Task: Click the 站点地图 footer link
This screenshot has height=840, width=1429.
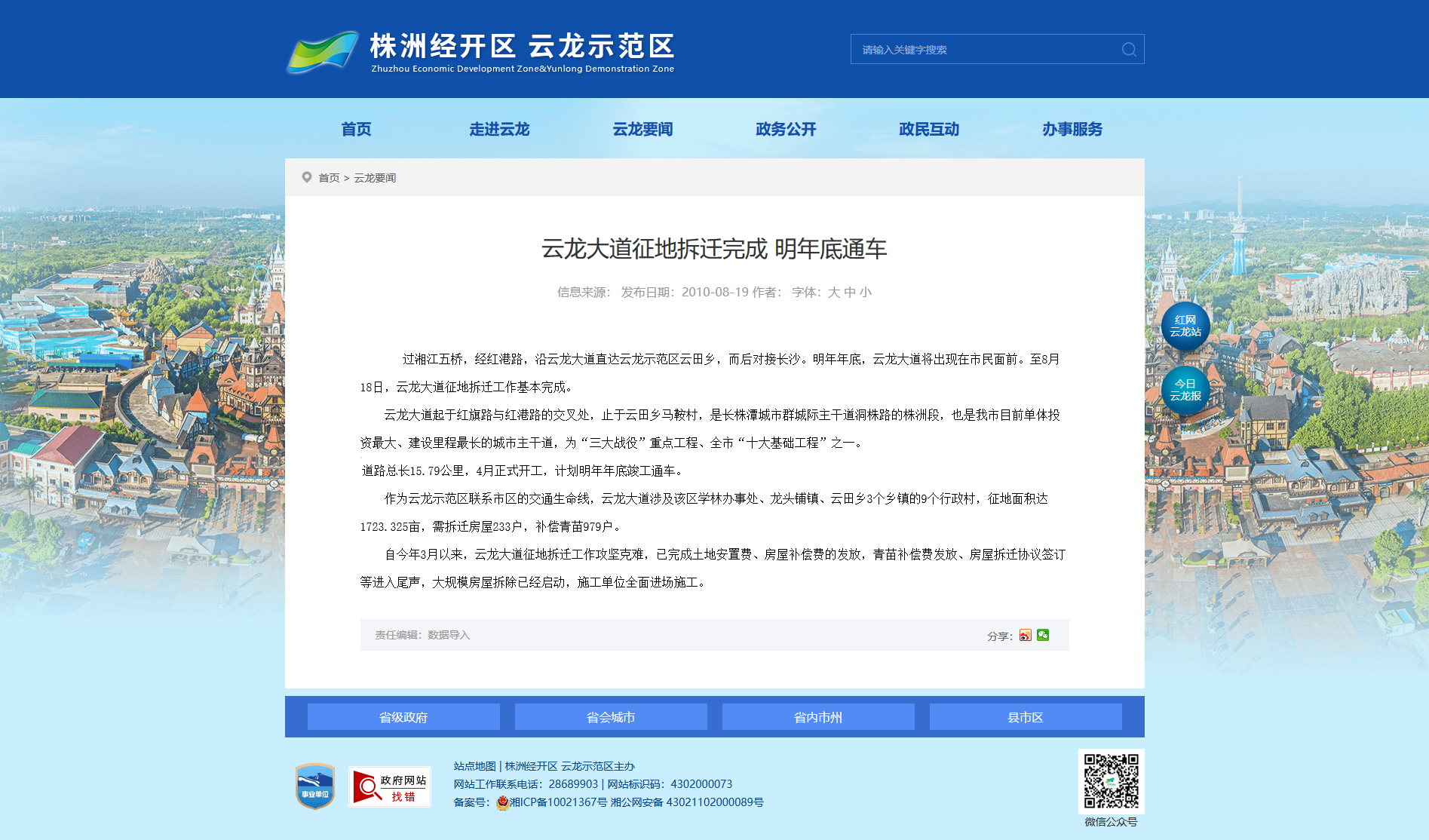Action: pos(474,766)
